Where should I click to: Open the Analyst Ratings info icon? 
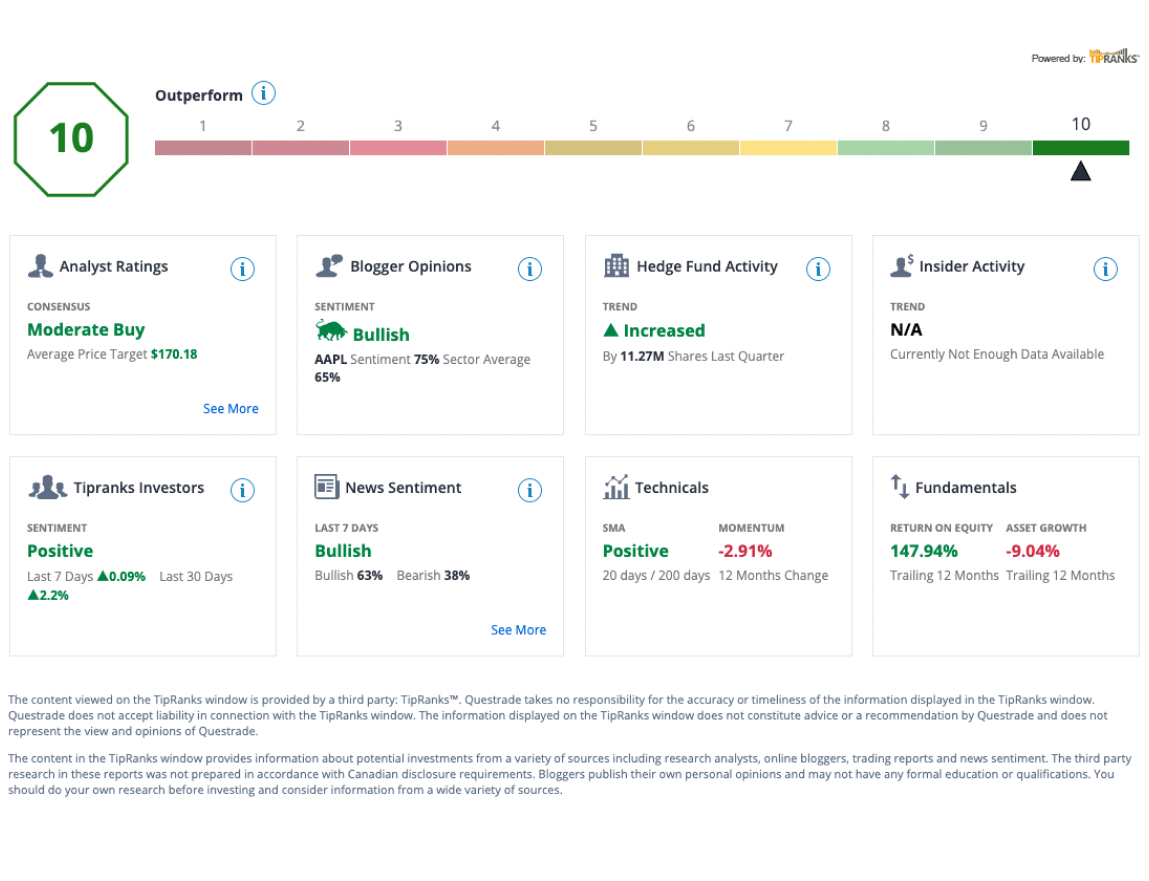(x=243, y=269)
